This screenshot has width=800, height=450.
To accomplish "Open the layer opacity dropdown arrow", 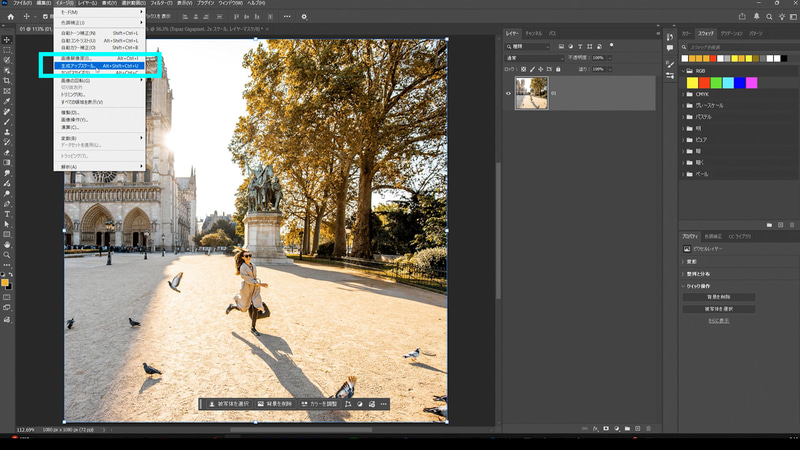I will click(x=610, y=58).
